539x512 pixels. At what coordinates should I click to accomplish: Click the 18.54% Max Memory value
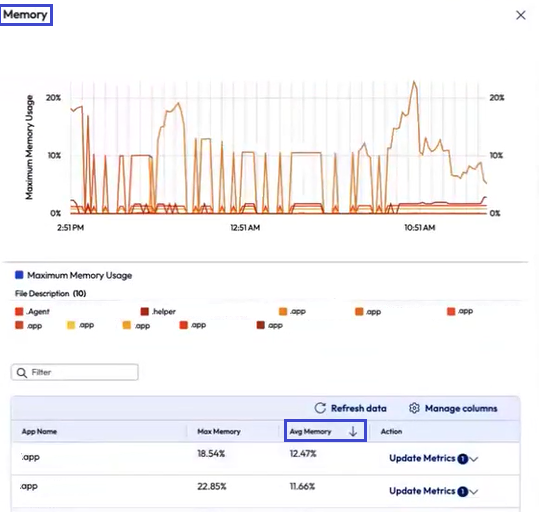pos(211,454)
